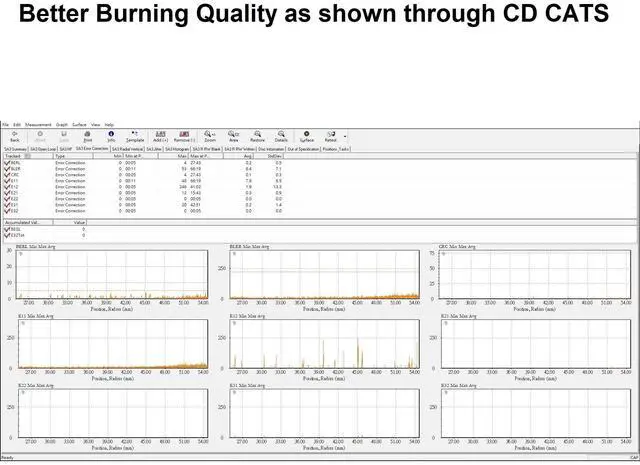The width and height of the screenshot is (640, 465).
Task: Switch to the SA3 R Phi Blank tab
Action: tap(207, 149)
